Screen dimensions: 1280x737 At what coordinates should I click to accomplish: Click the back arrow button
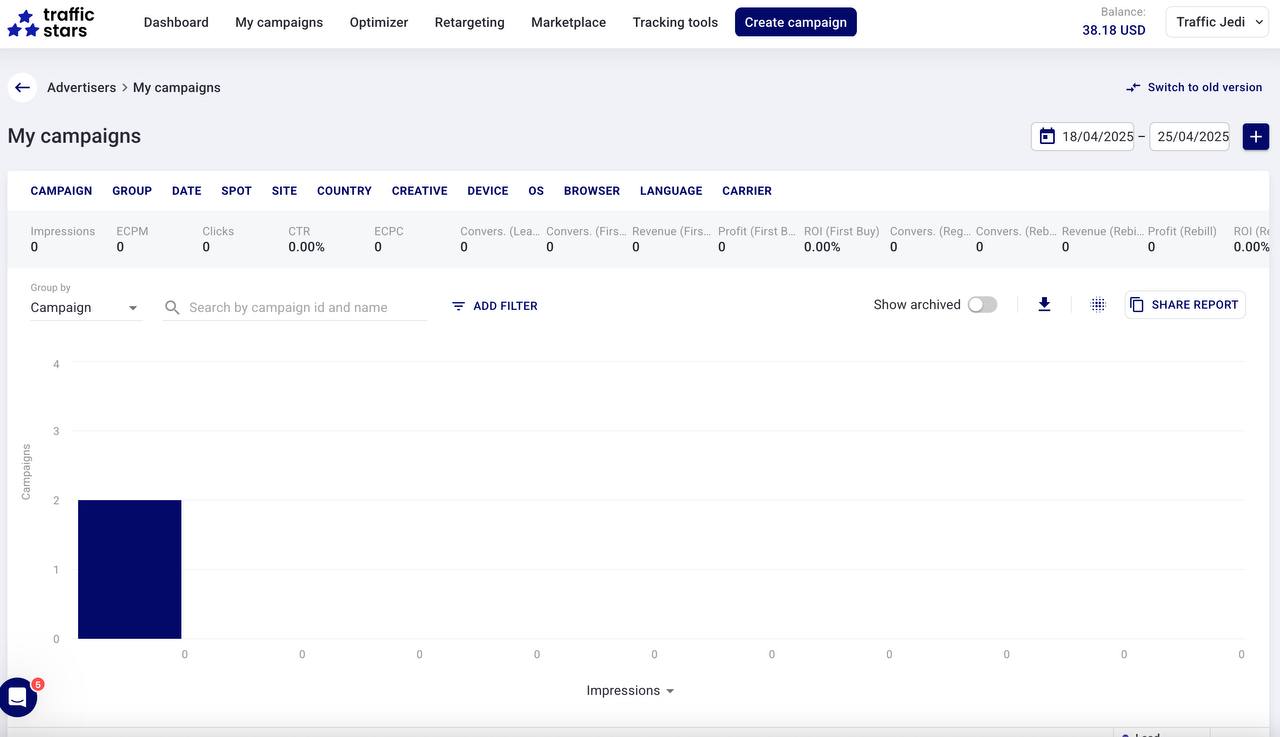(x=22, y=88)
